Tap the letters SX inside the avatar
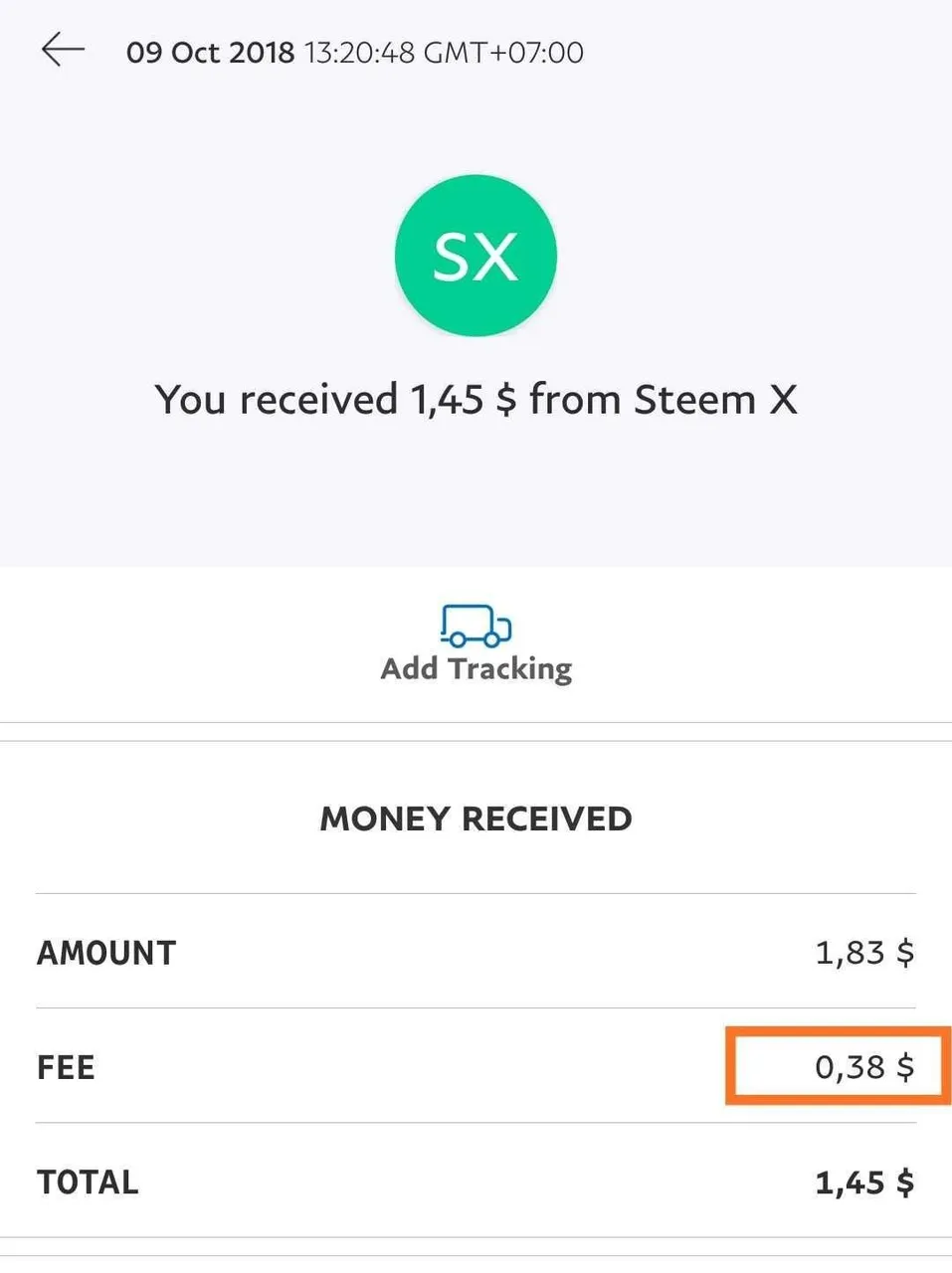952x1273 pixels. pos(476,257)
